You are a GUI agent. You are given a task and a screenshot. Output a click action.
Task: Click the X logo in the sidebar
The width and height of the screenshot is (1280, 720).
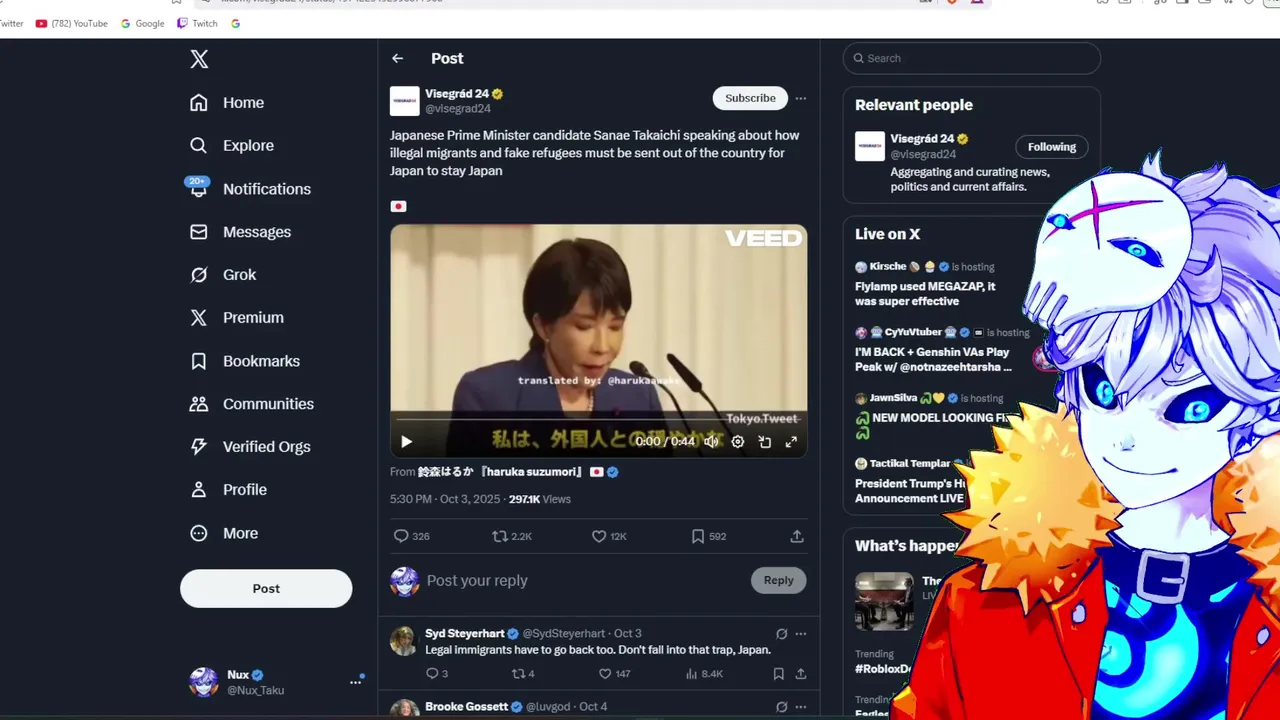(199, 59)
